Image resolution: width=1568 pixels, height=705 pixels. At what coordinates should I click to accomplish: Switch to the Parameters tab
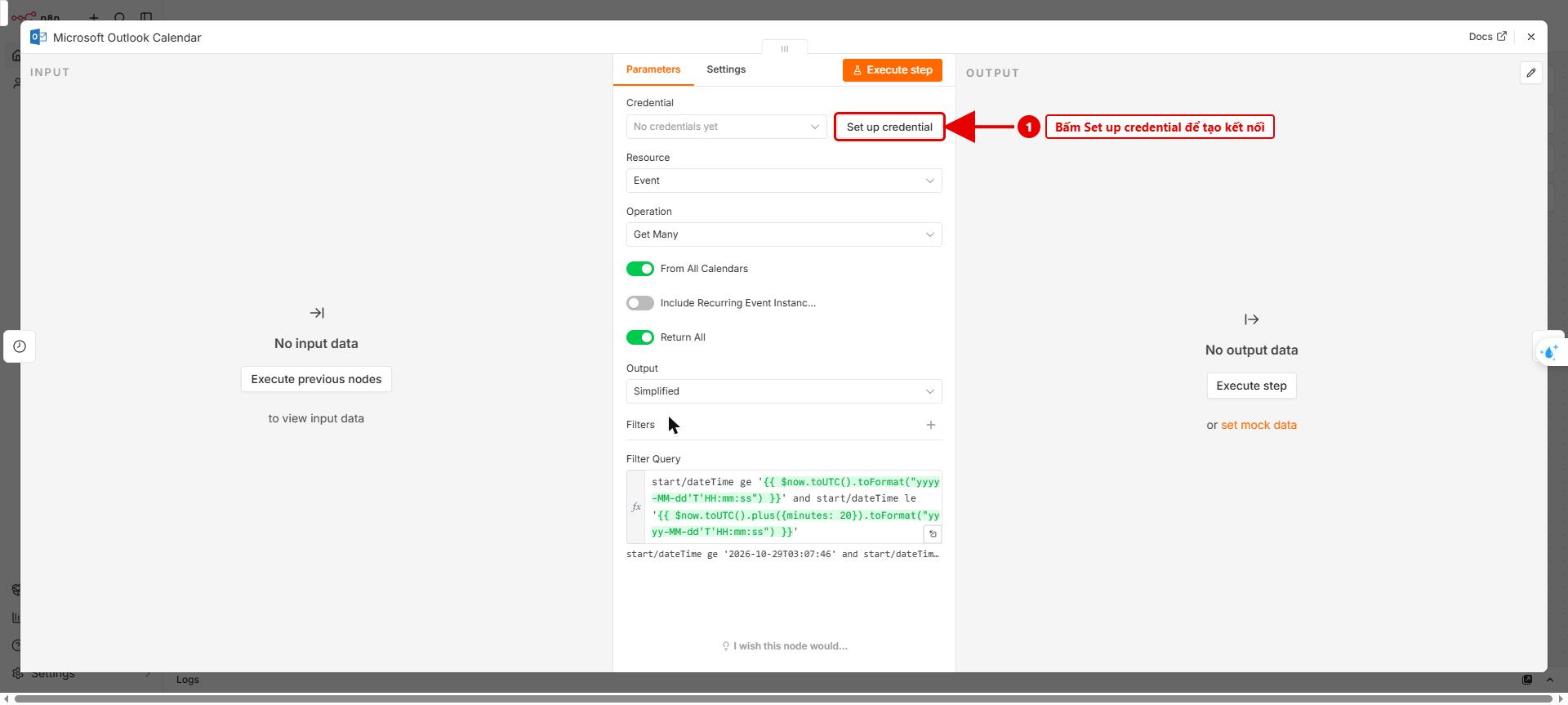coord(653,69)
